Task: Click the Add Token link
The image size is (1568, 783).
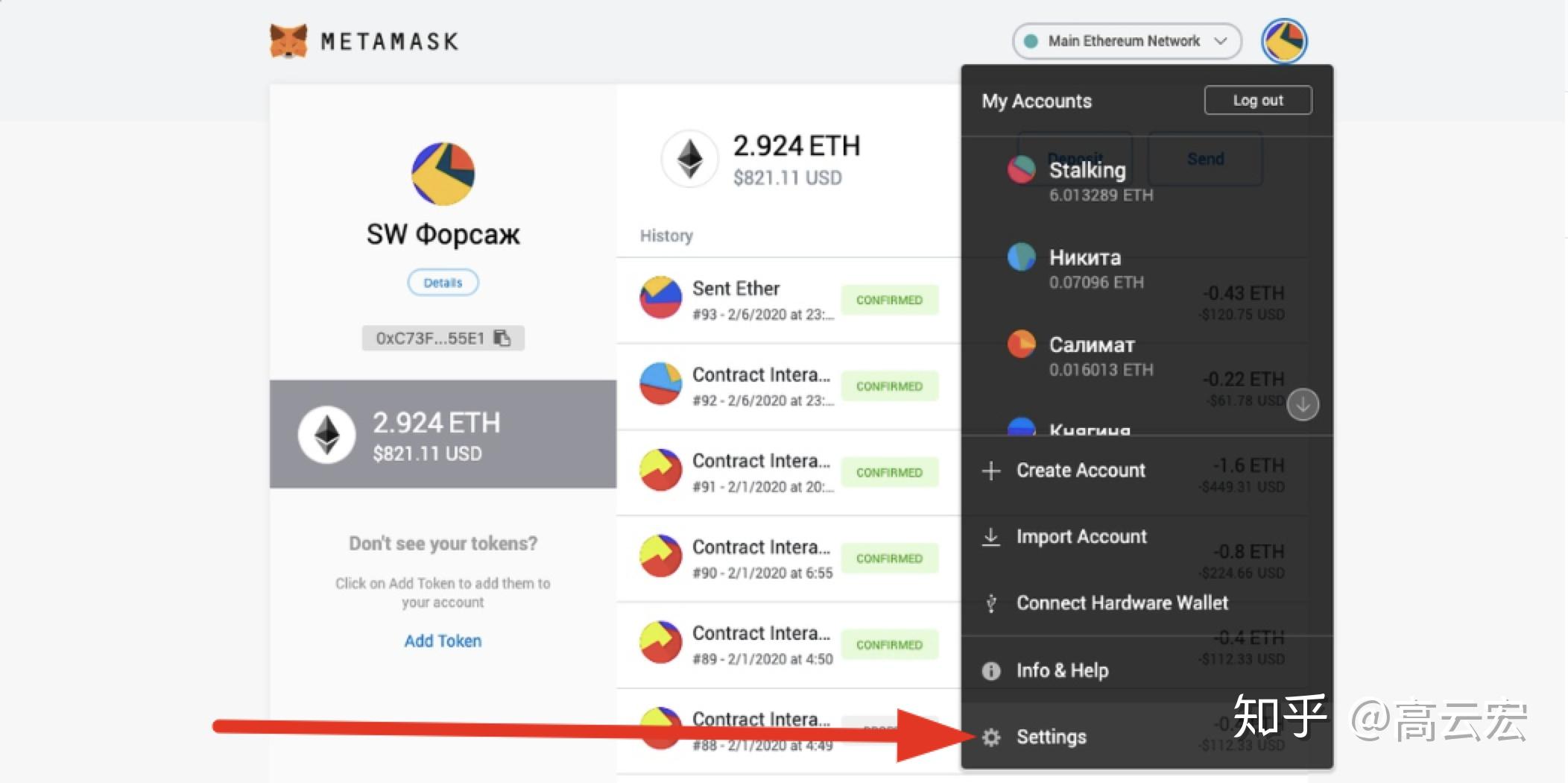Action: (x=443, y=641)
